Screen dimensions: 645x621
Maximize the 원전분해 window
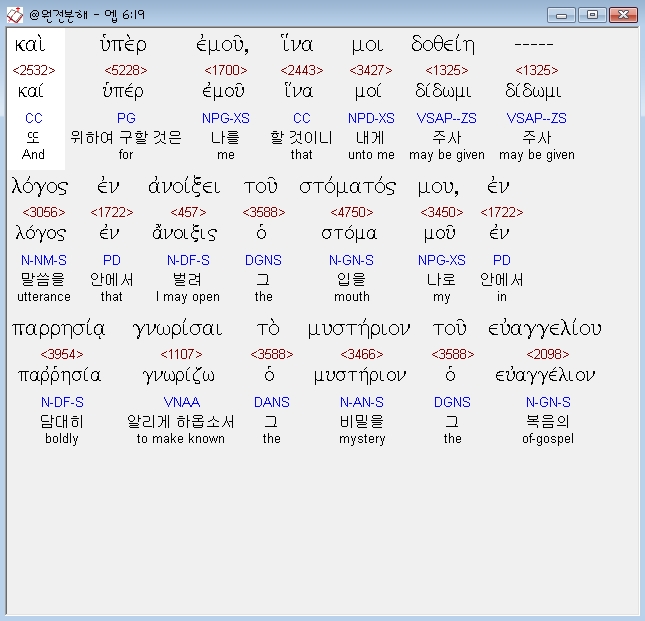pos(592,15)
